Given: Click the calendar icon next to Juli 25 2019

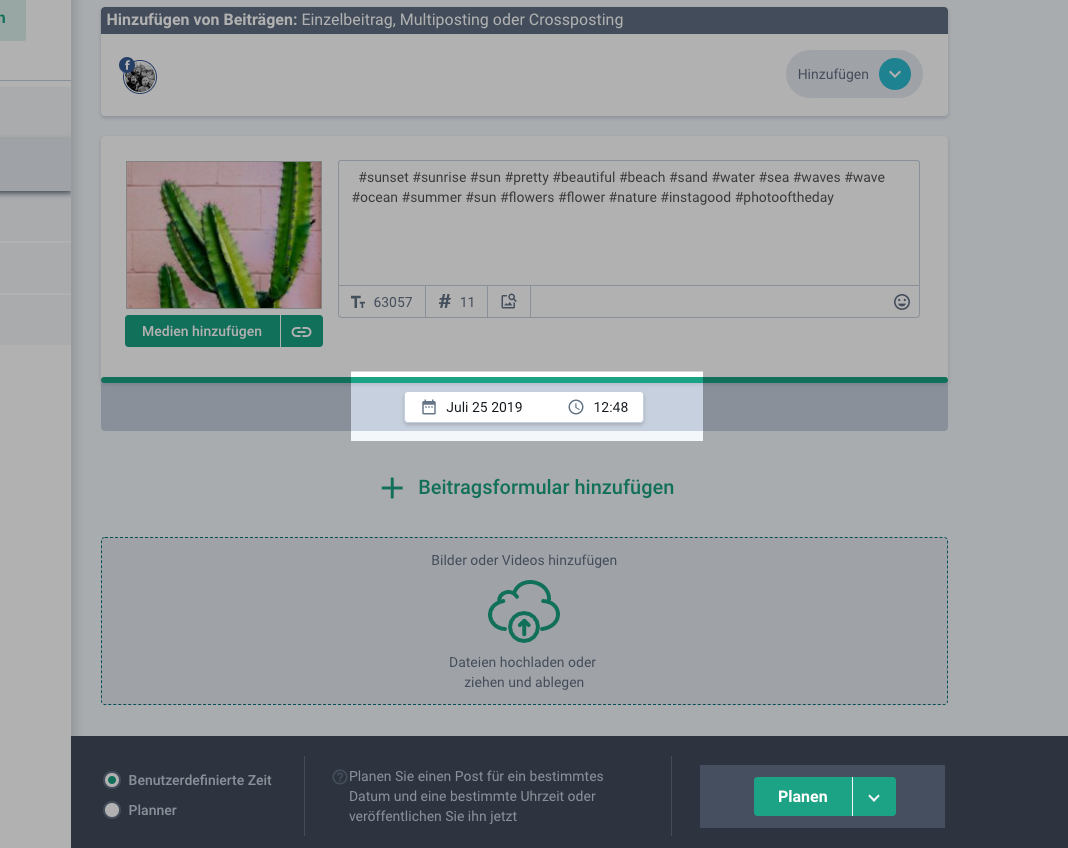Looking at the screenshot, I should [x=429, y=407].
